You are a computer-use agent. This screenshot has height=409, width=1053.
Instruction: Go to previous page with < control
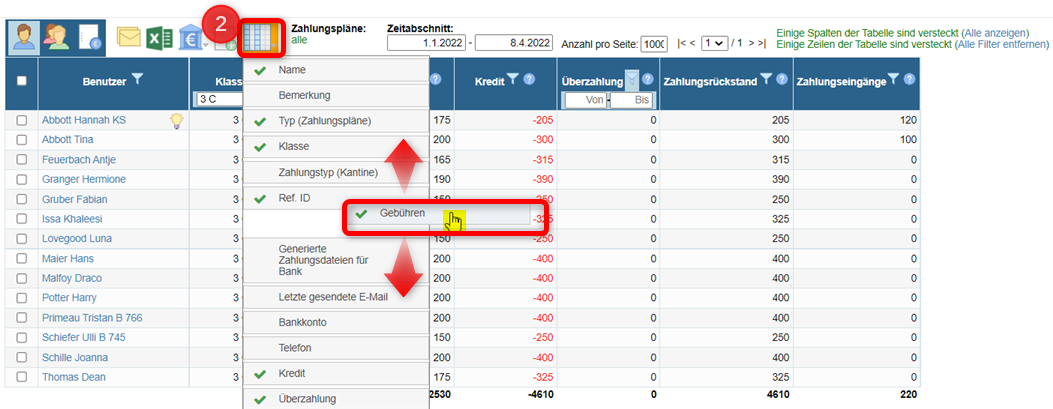692,44
